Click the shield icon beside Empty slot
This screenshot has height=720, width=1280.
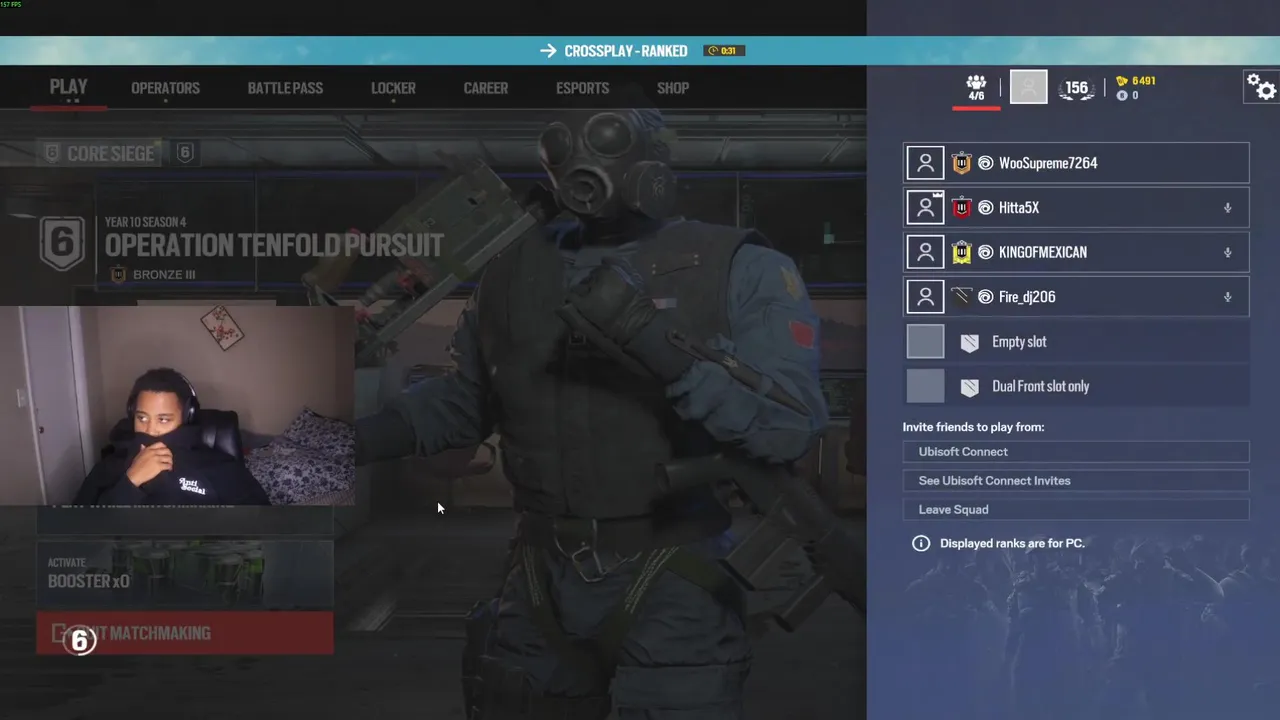969,342
